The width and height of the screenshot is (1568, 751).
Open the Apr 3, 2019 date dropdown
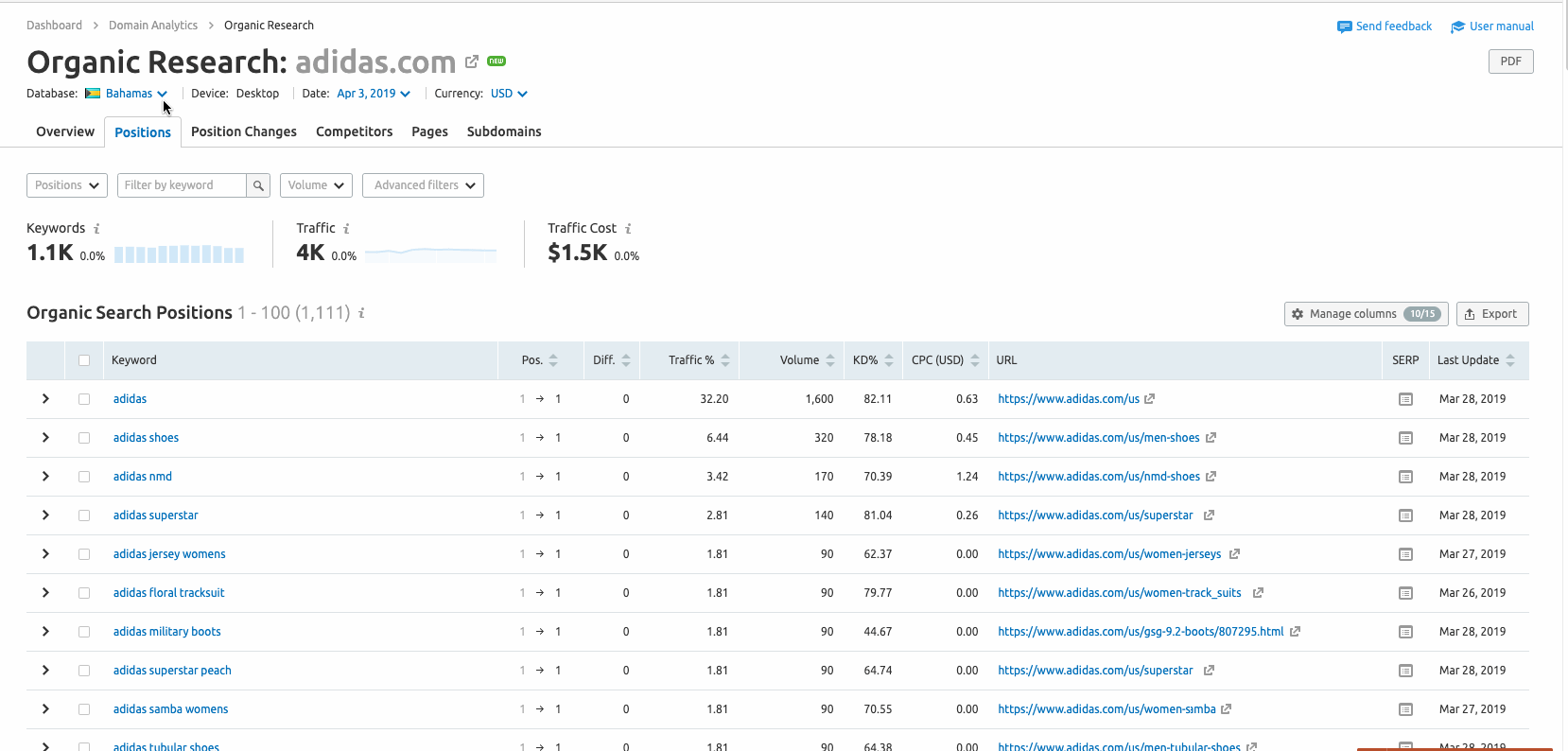tap(374, 94)
